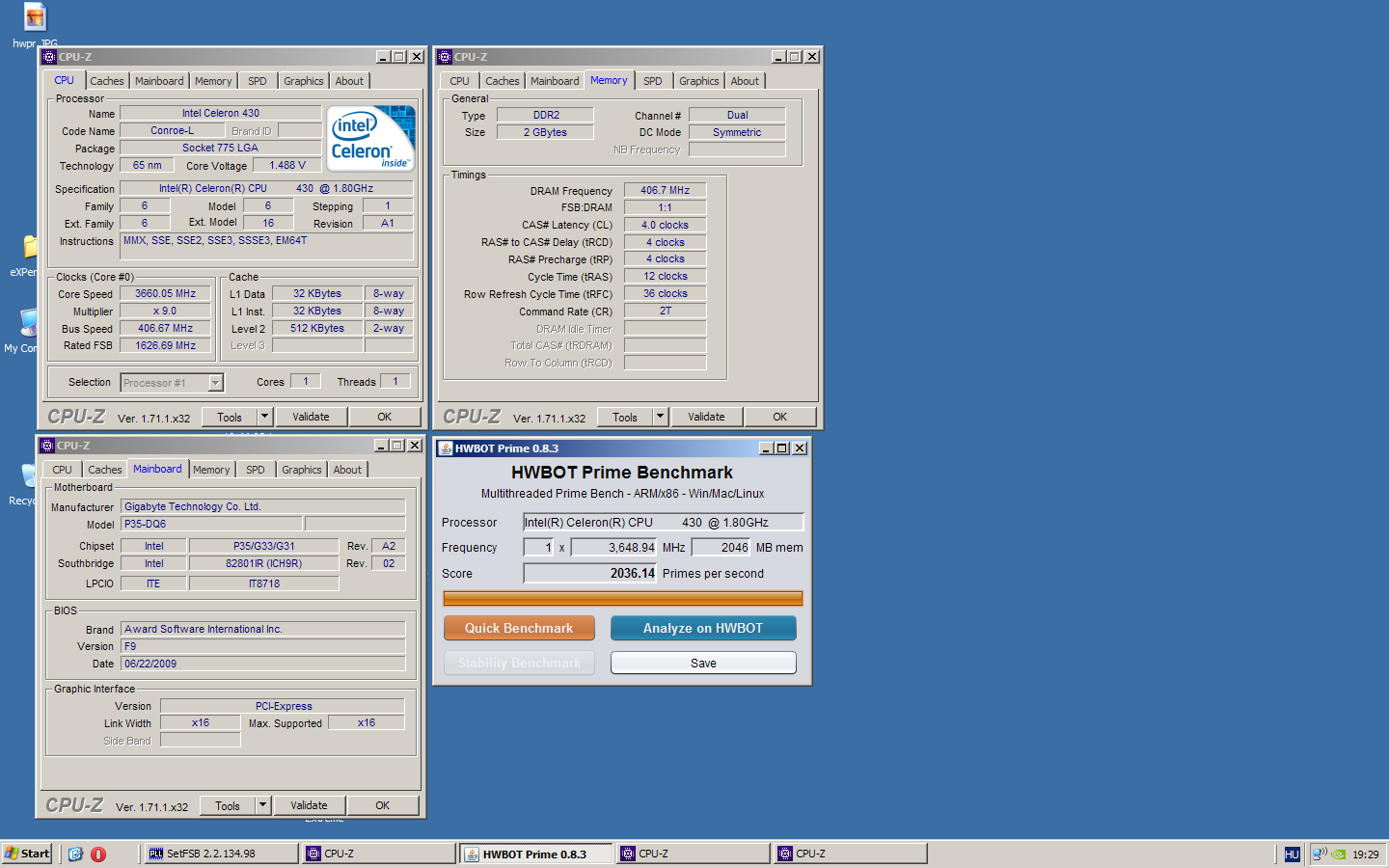Open Internet Explorer quick launch icon
The width and height of the screenshot is (1389, 868).
point(75,854)
